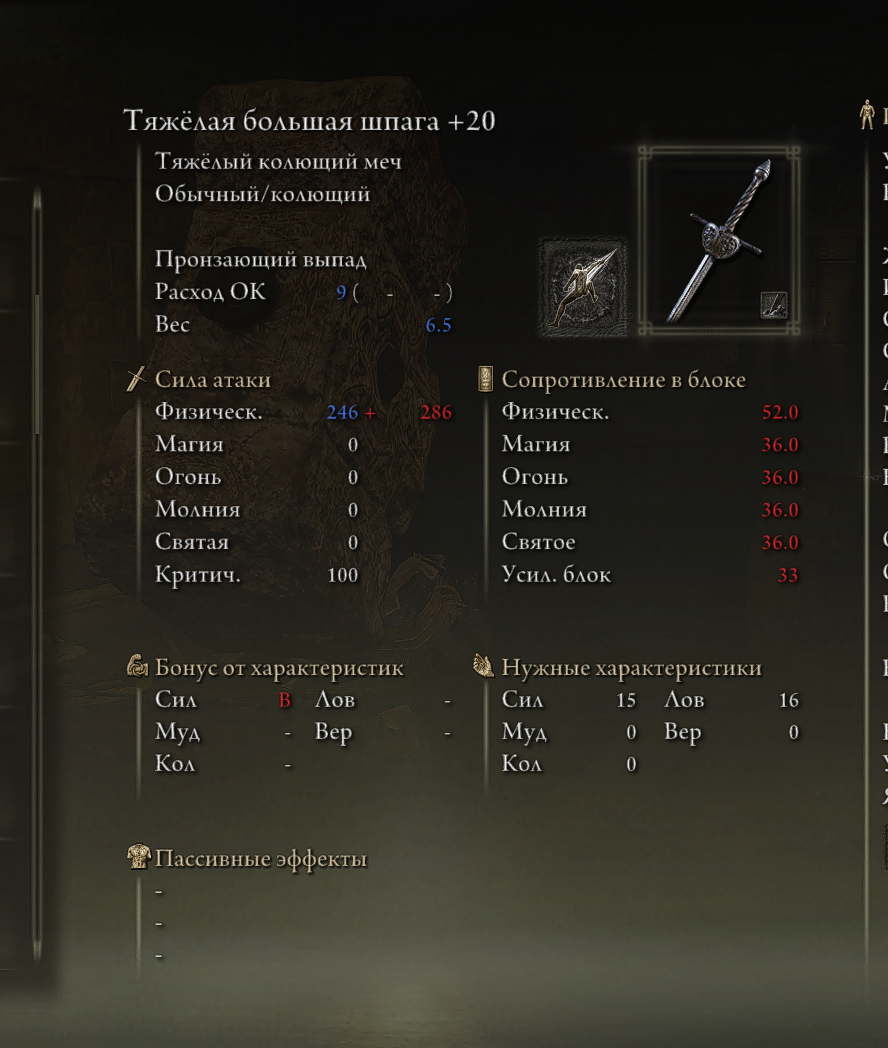Screen dimensions: 888x1048
Task: Click the Физическ. attack value 246 + 286
Action: (x=389, y=412)
